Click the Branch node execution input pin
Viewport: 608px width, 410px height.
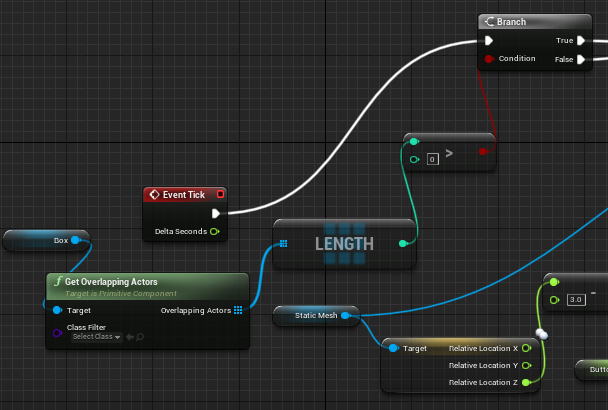point(489,40)
